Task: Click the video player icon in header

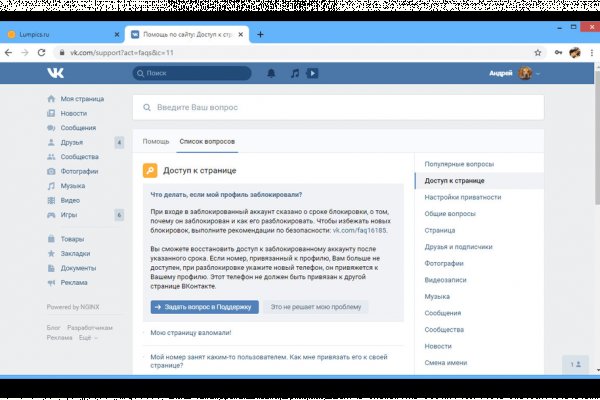Action: [x=312, y=73]
